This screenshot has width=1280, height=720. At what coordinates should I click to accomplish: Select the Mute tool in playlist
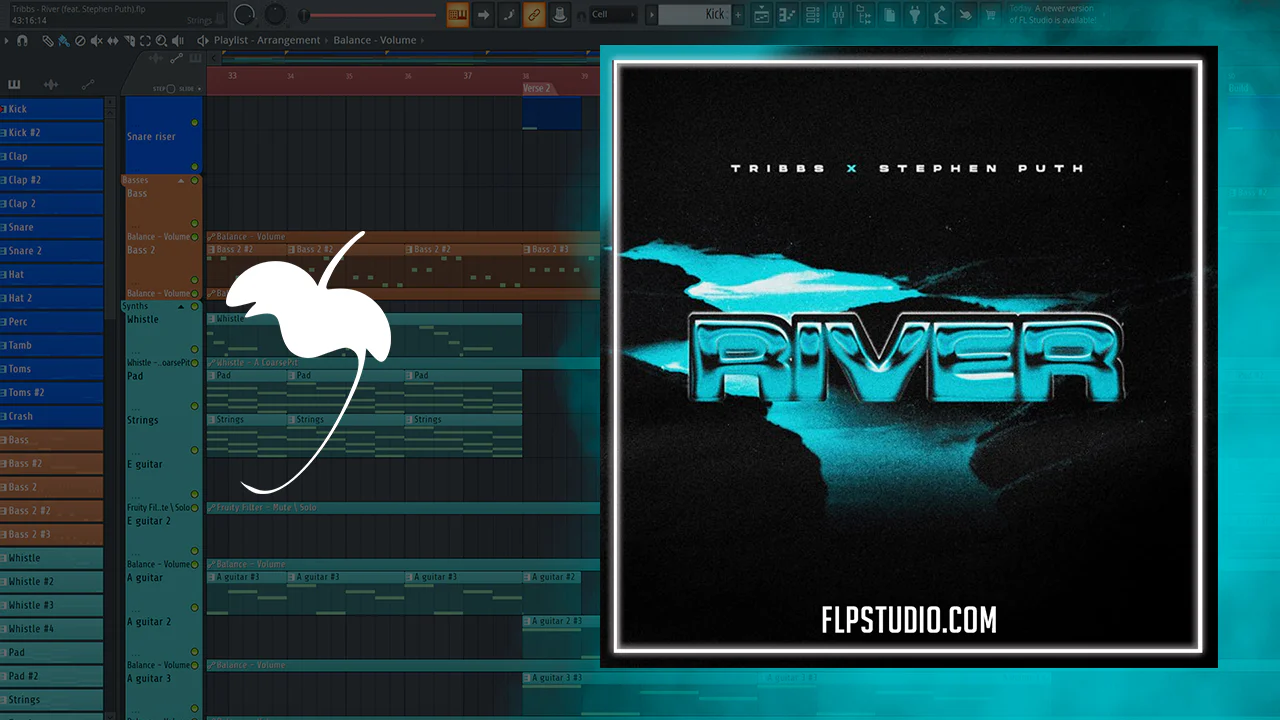96,41
